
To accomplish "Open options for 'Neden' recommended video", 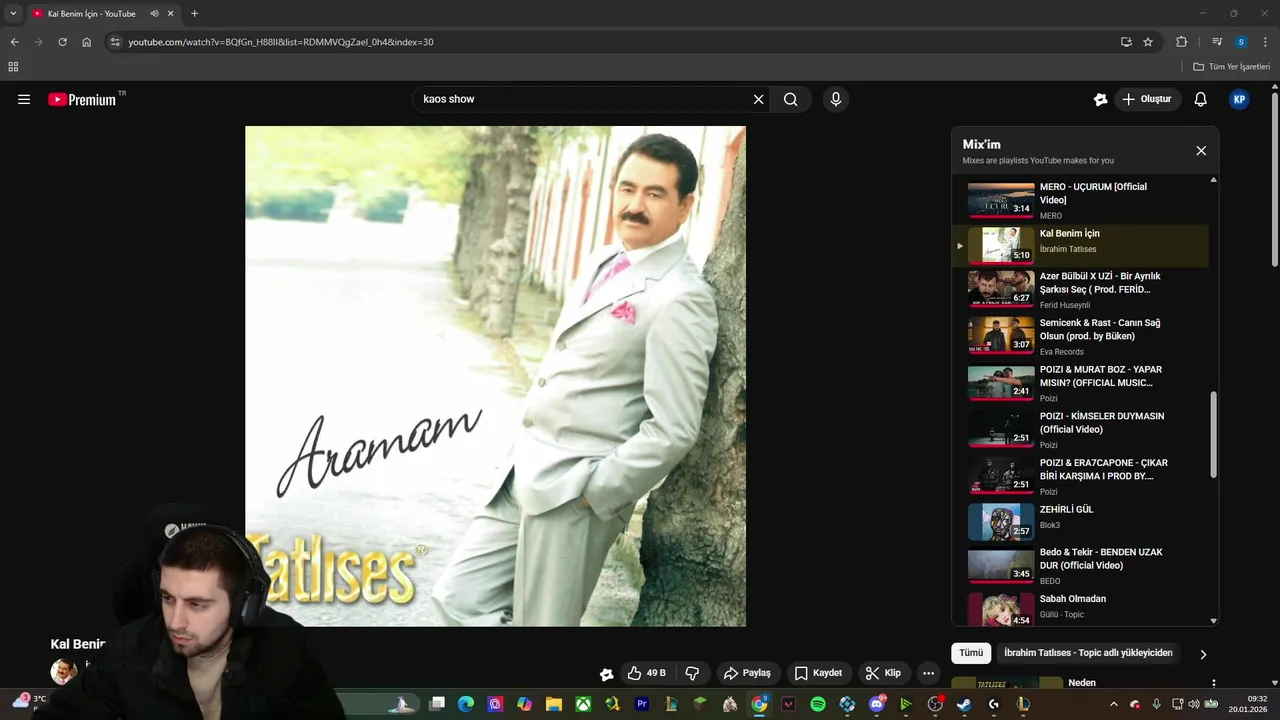I will pos(1214,684).
